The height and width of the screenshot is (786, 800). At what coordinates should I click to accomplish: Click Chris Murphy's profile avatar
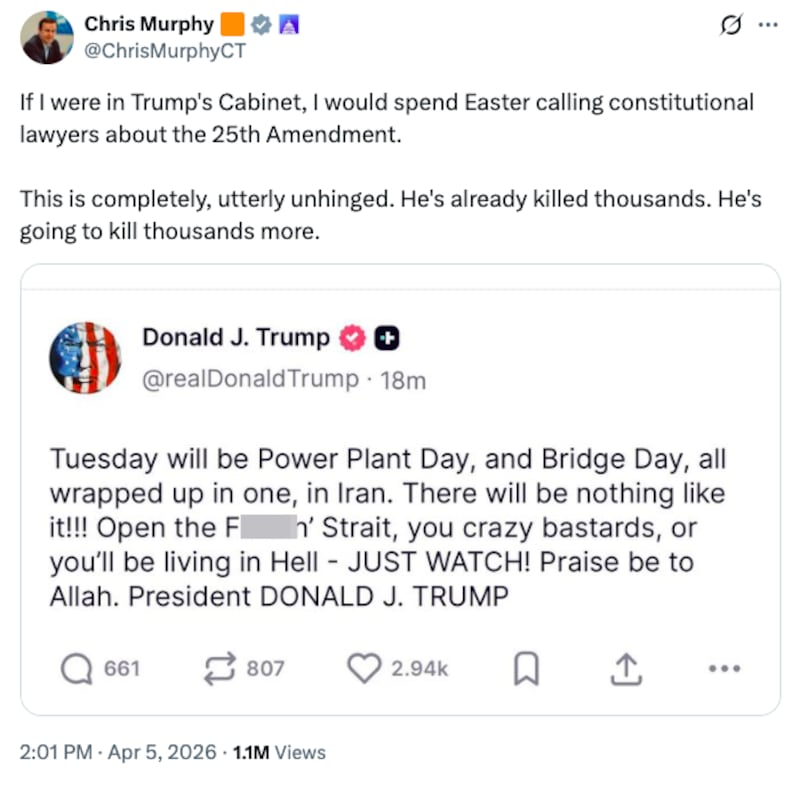coord(47,37)
